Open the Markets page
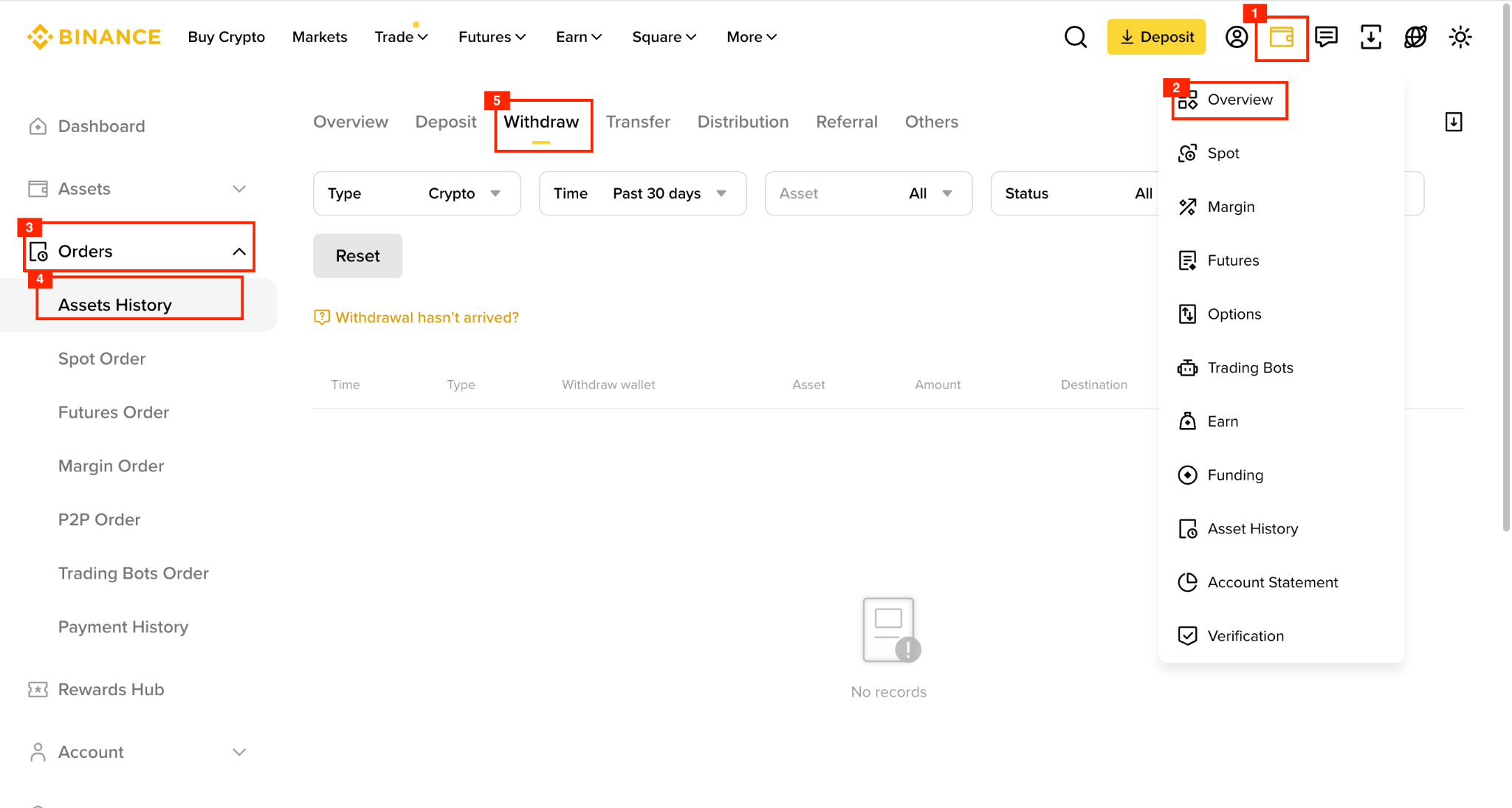1512x808 pixels. [x=320, y=37]
